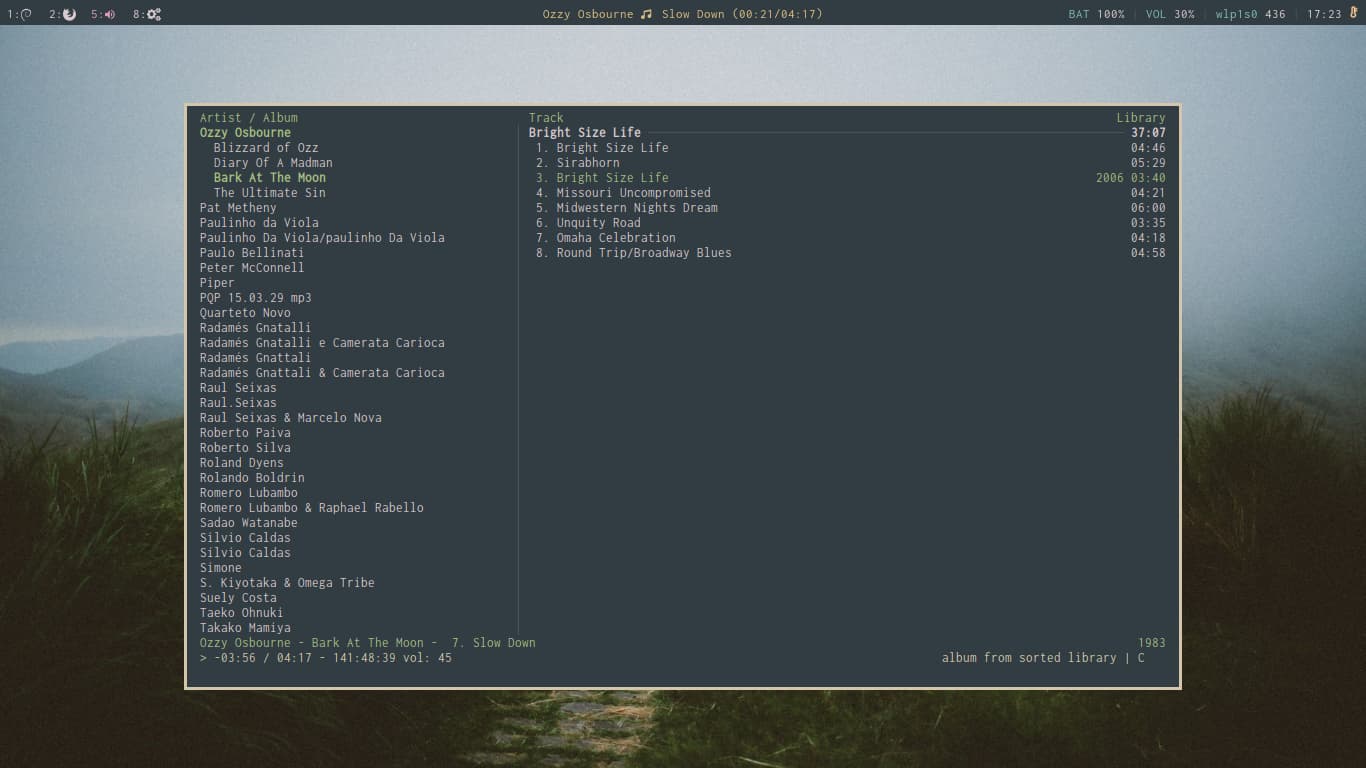Image resolution: width=1366 pixels, height=768 pixels.
Task: Click the 17:23 clock in top bar
Action: (1324, 14)
